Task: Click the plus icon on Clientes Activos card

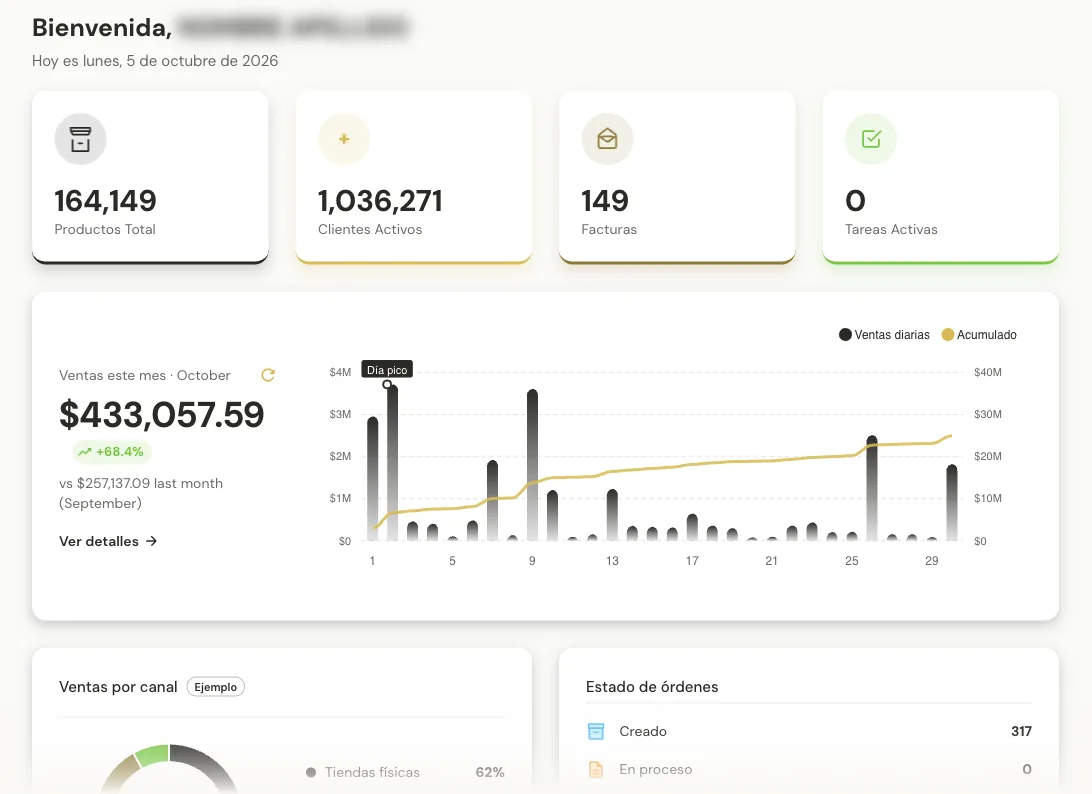Action: coord(344,139)
